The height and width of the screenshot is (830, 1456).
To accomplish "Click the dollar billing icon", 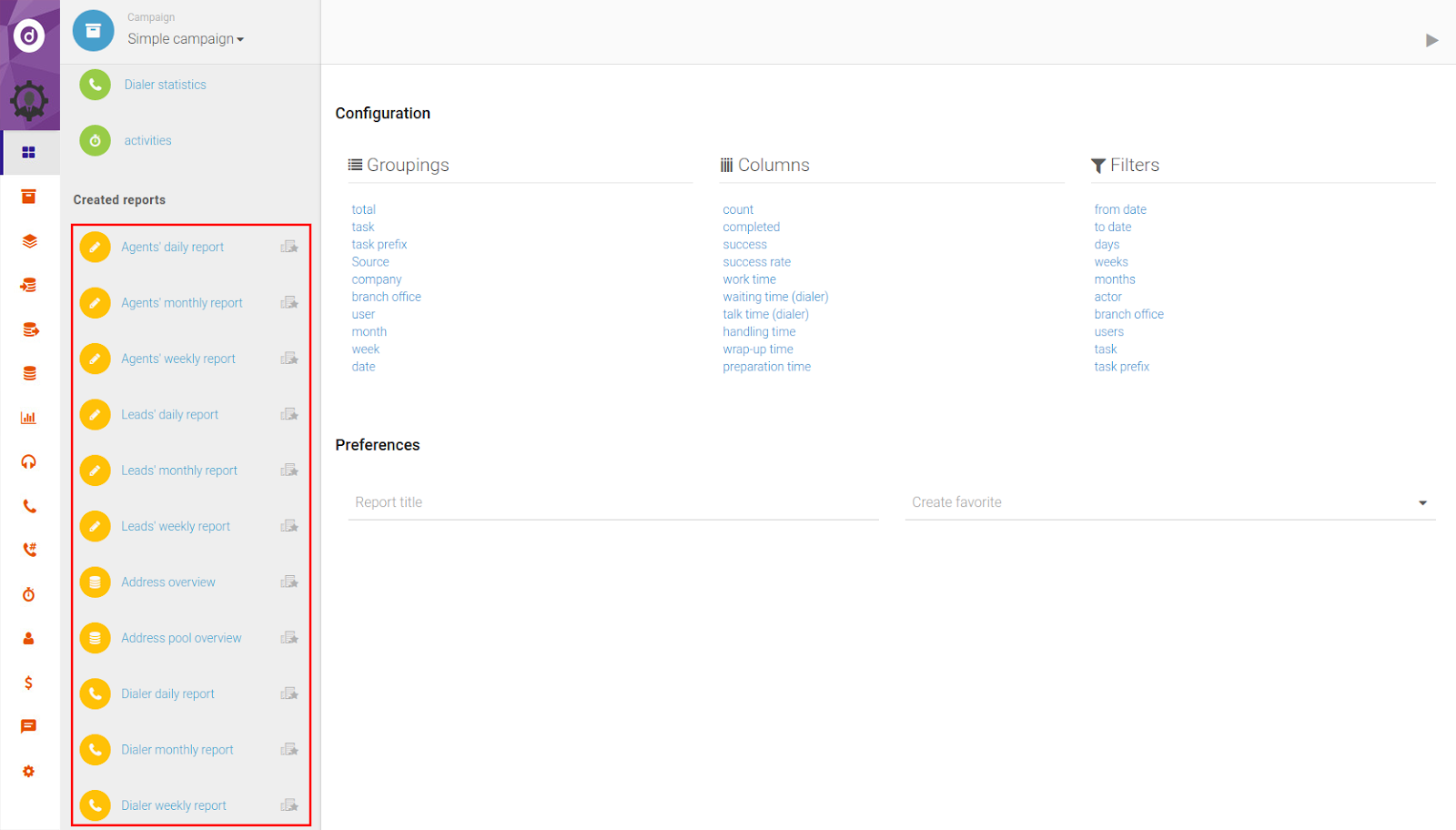I will click(29, 683).
